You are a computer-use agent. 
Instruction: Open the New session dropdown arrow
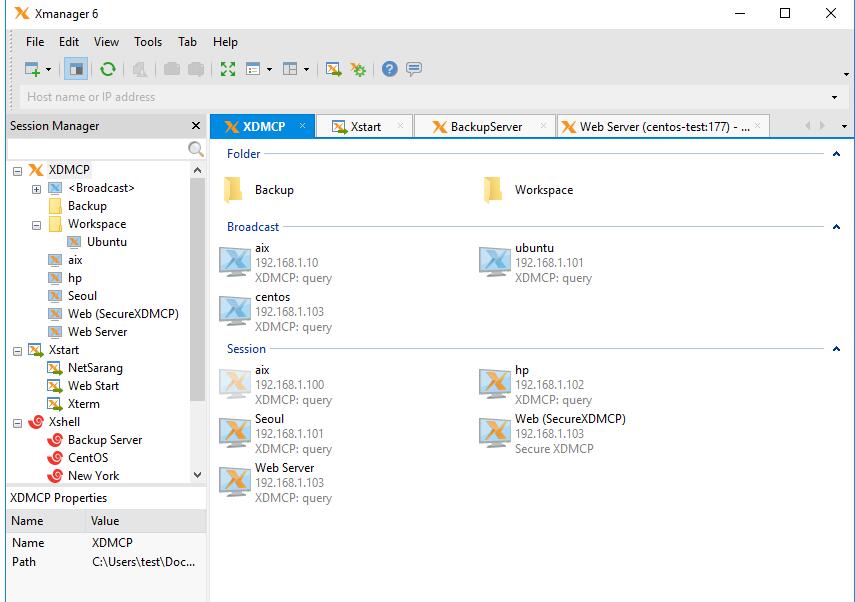(49, 69)
